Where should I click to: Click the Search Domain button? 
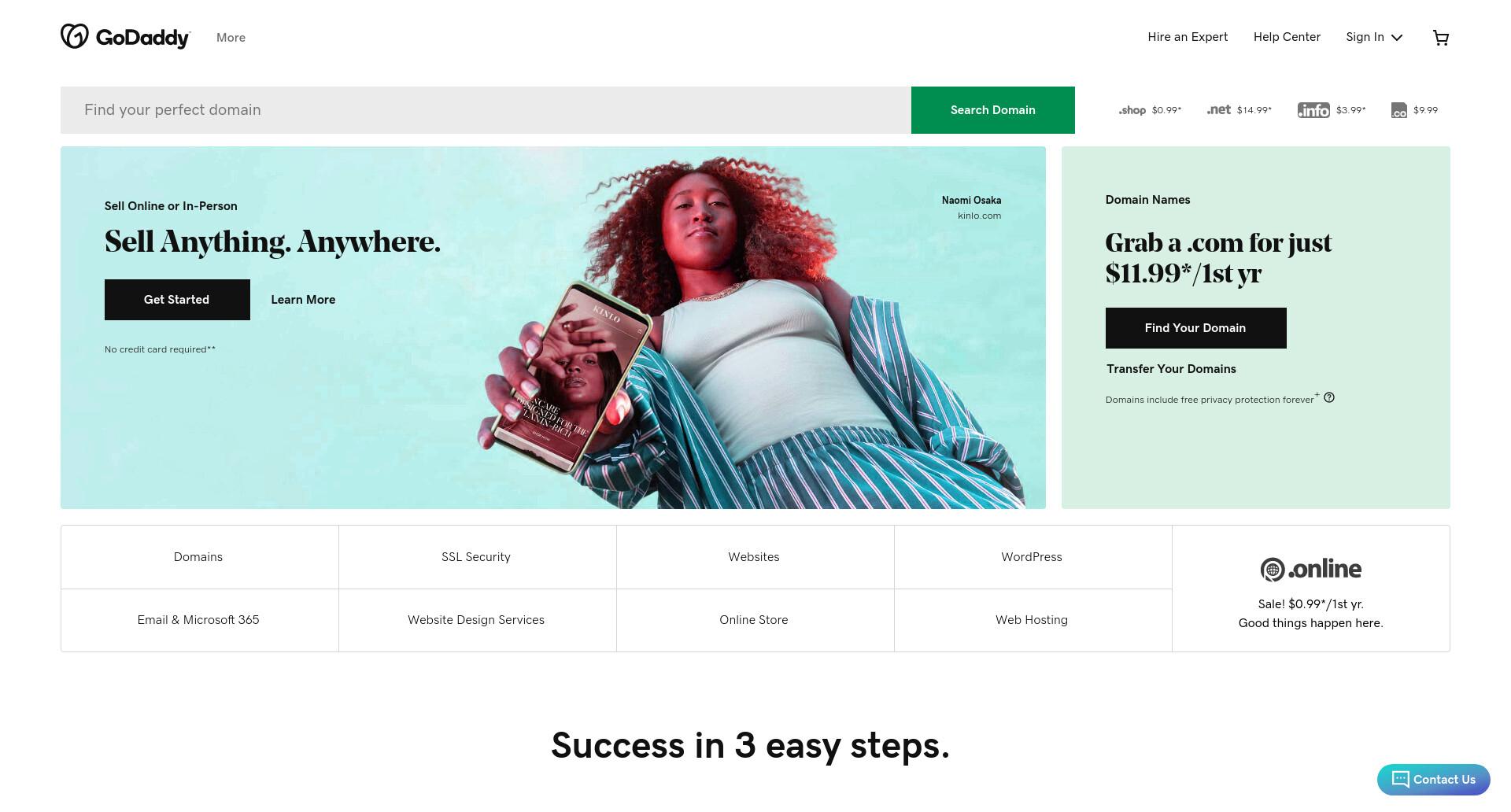click(992, 110)
